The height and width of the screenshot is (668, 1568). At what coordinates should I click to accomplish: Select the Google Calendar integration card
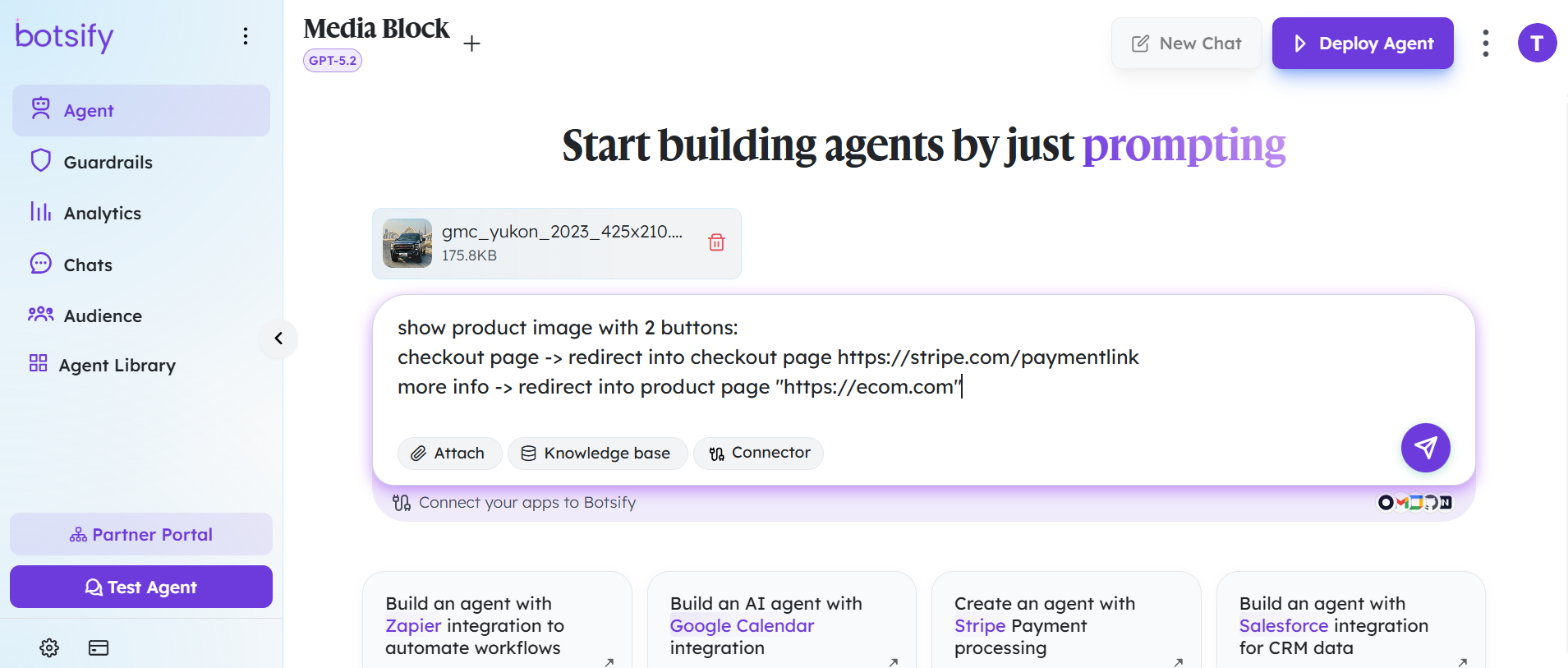click(x=782, y=621)
